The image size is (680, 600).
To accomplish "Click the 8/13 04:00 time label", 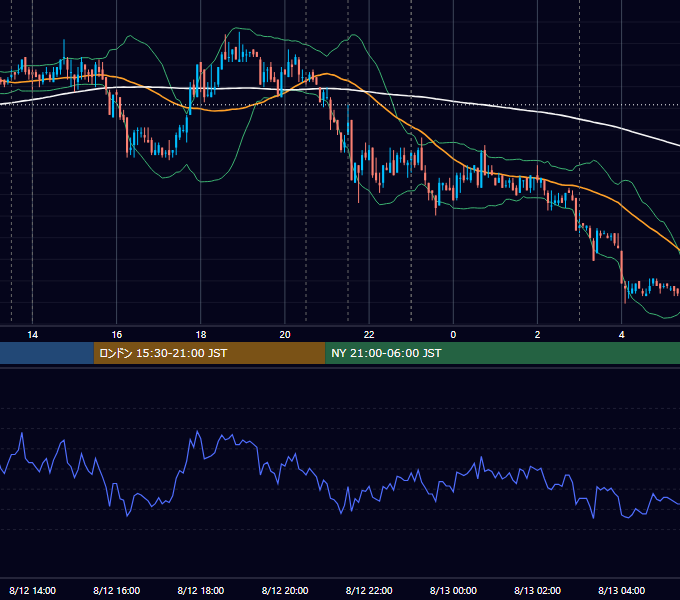I will click(x=621, y=590).
